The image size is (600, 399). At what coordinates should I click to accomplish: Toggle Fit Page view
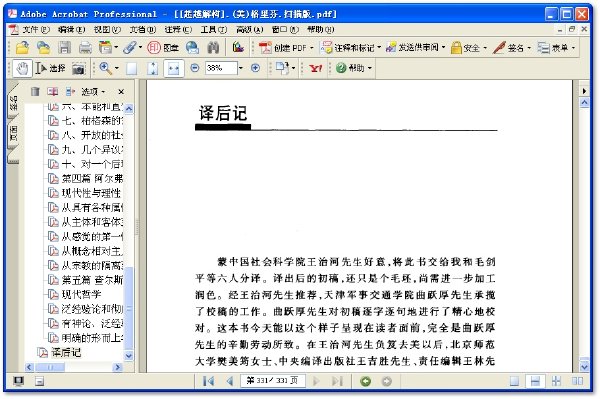click(x=152, y=68)
